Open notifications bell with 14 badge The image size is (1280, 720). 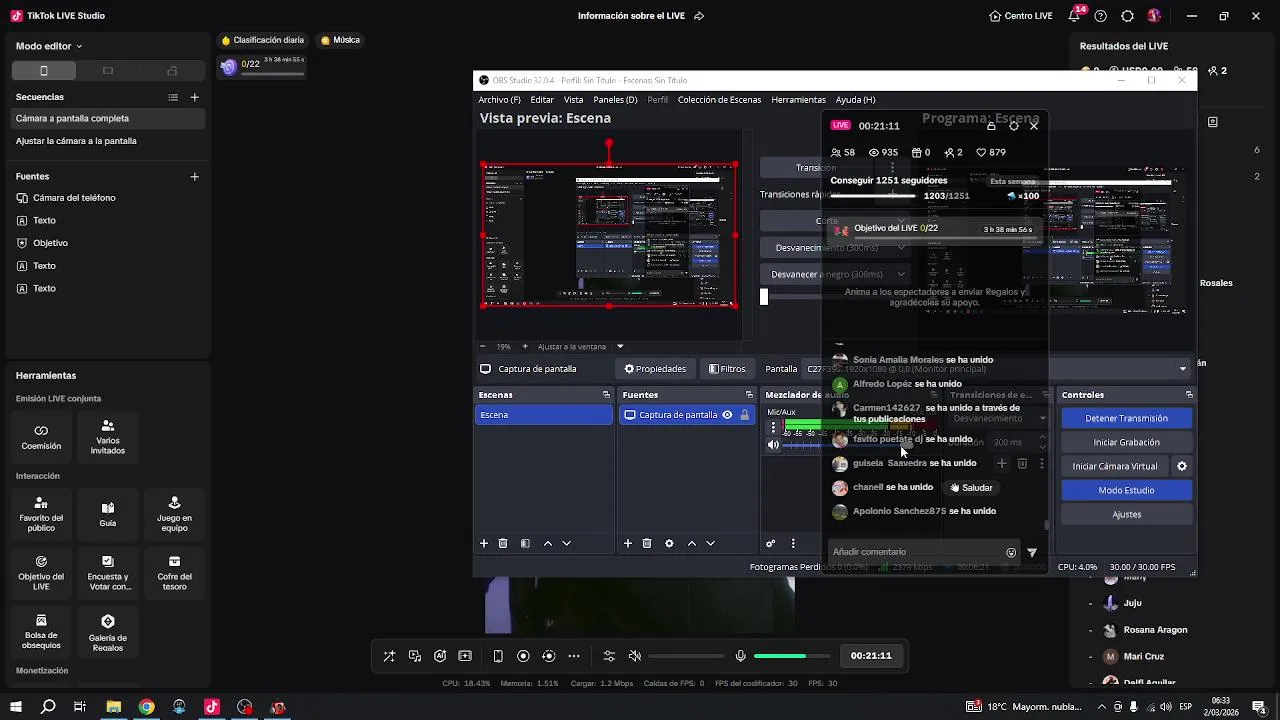tap(1076, 16)
